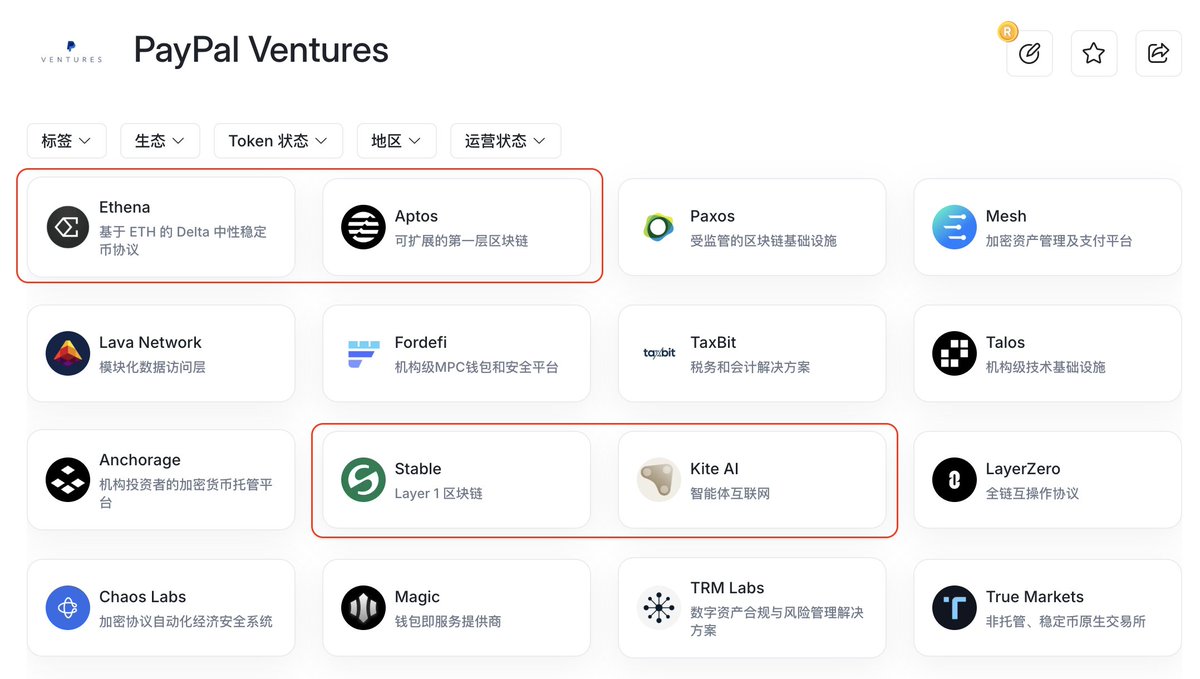Click the Aptos striped circle logo
This screenshot has width=1200, height=679.
(363, 228)
